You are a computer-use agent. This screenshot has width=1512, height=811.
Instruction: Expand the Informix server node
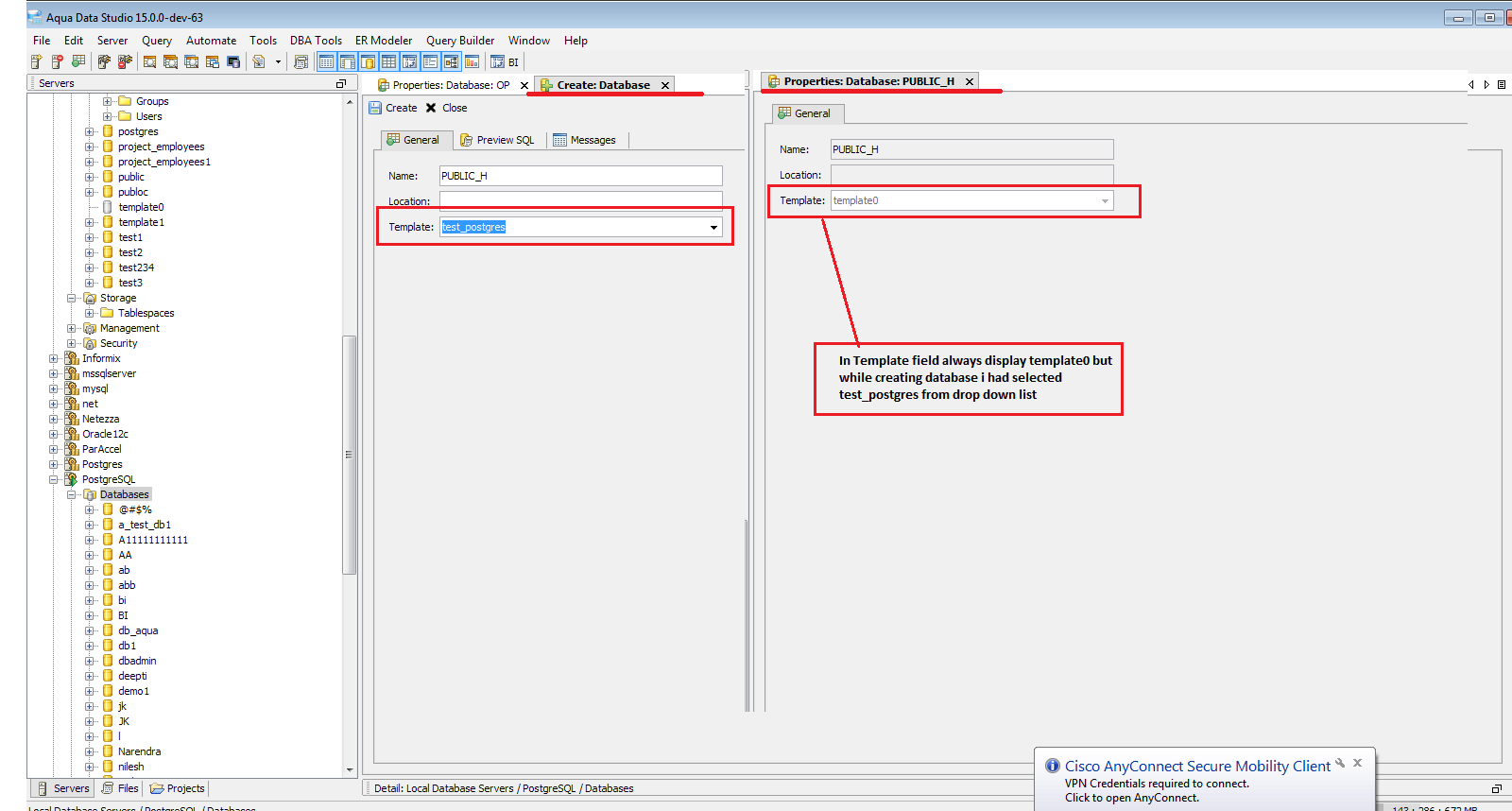click(x=54, y=358)
